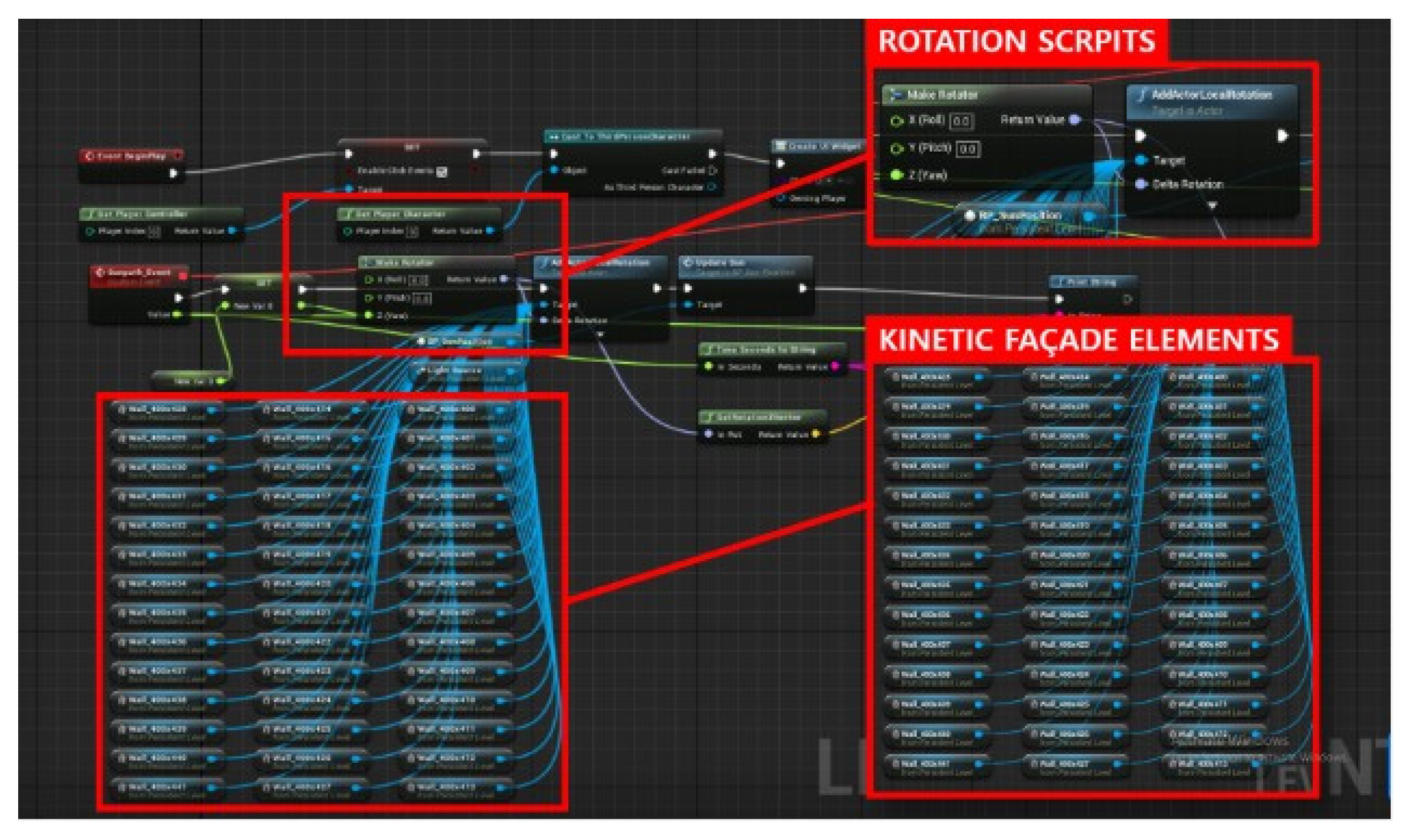Click X (Roll) value box in enlarged Make Rotator

(x=960, y=120)
